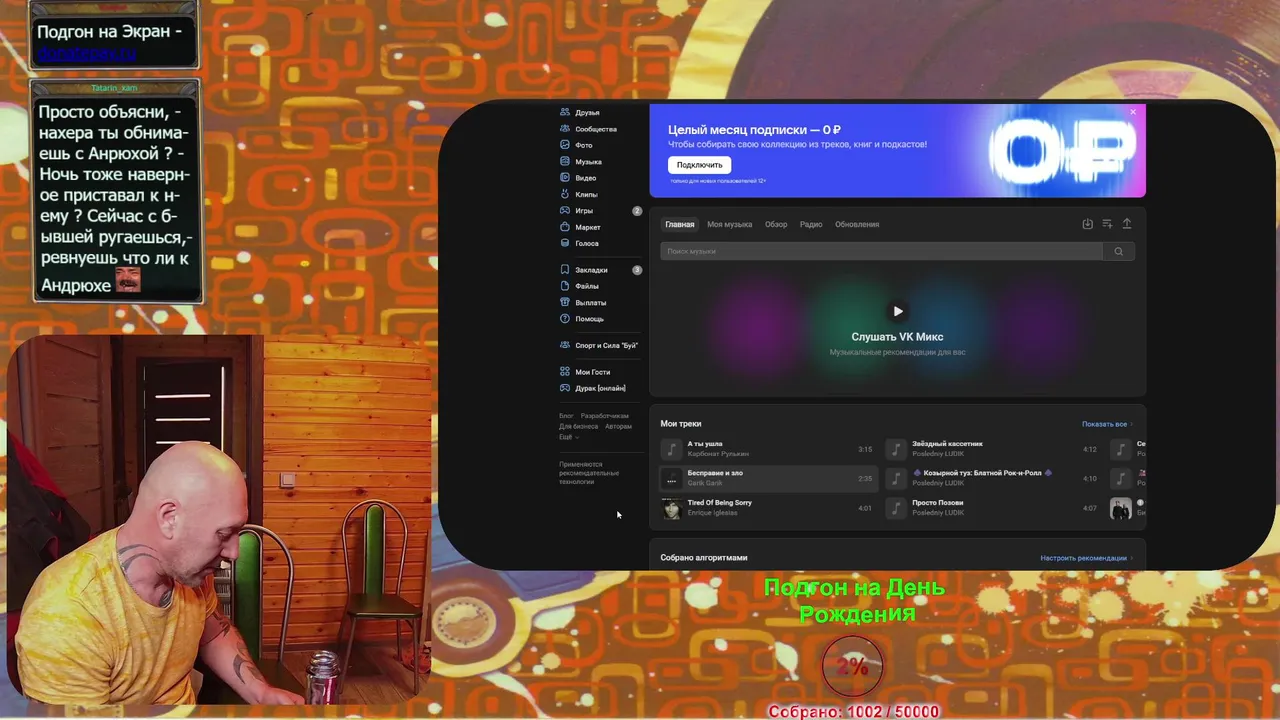Click the Закладки counter badge 3
The height and width of the screenshot is (720, 1280).
(x=637, y=270)
